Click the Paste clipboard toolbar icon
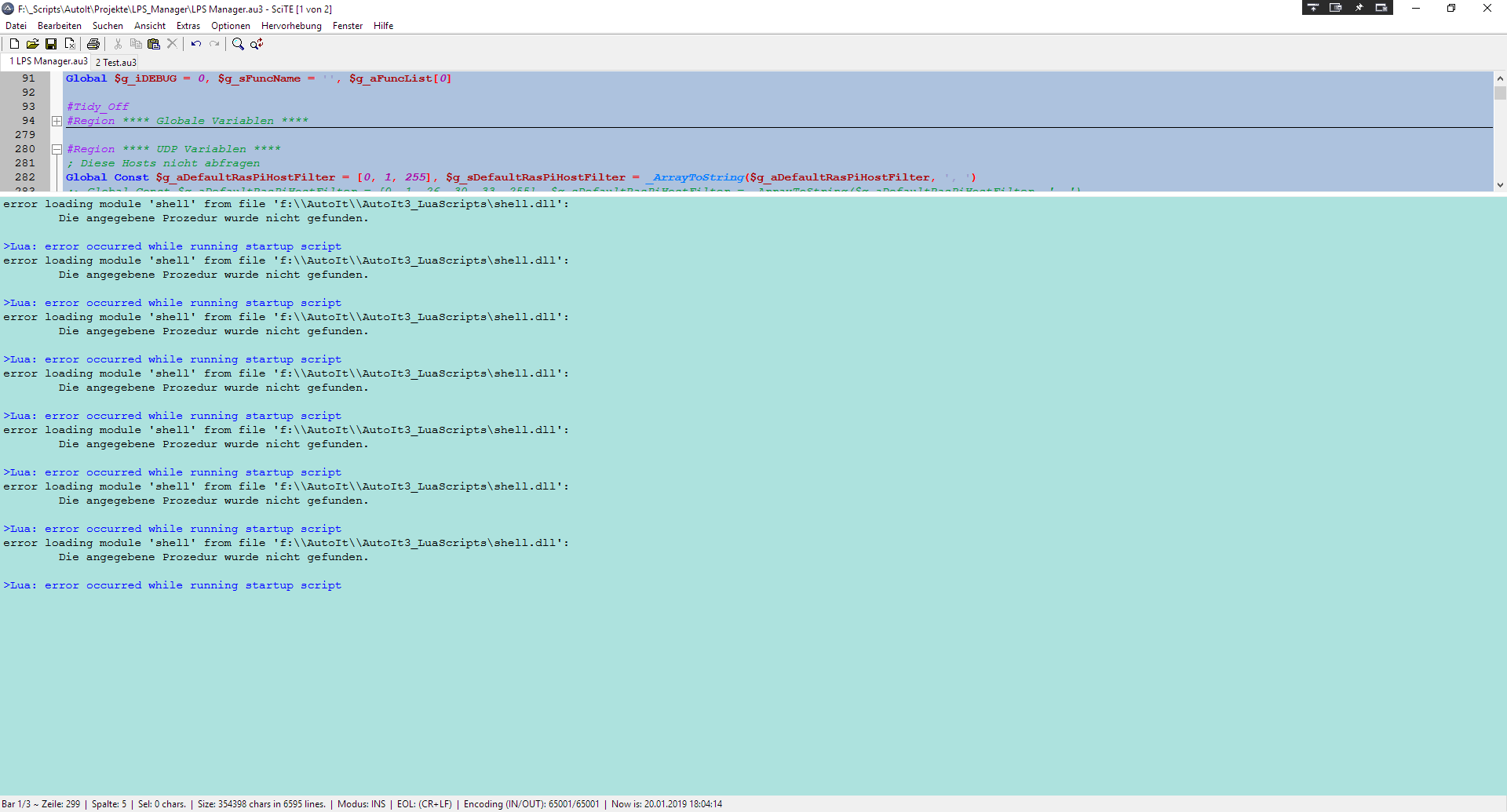1507x812 pixels. (x=154, y=44)
